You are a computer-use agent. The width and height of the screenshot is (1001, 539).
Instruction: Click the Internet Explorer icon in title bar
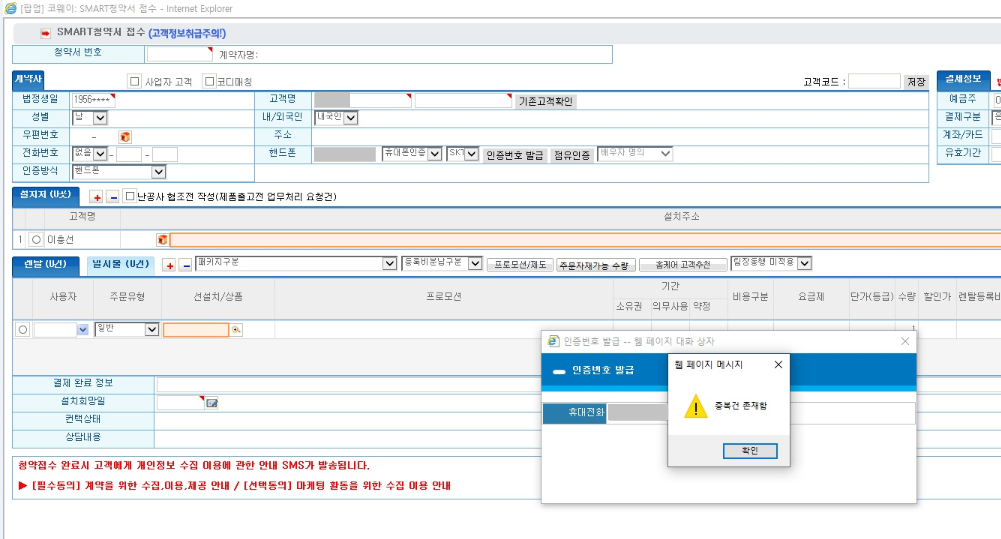pos(10,8)
